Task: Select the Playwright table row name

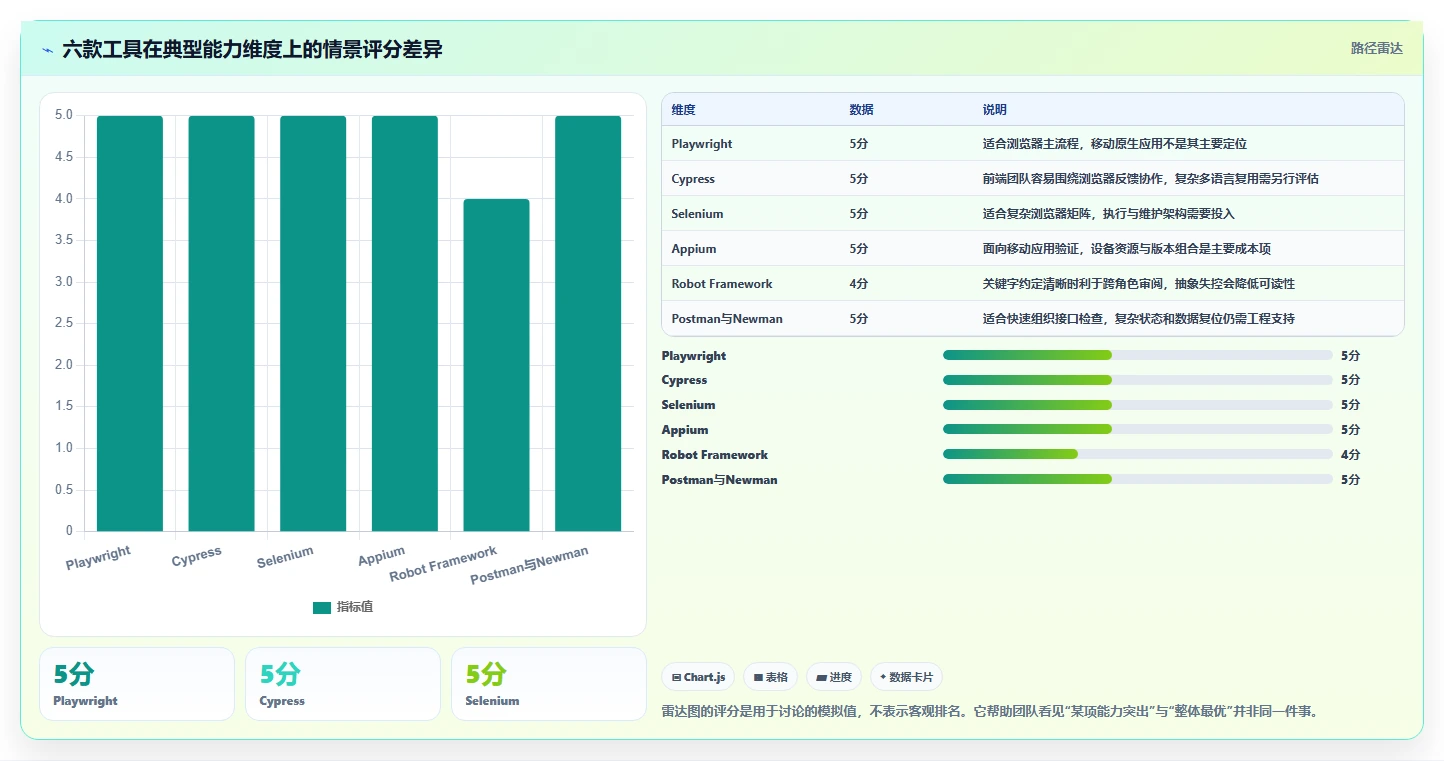Action: pos(702,144)
